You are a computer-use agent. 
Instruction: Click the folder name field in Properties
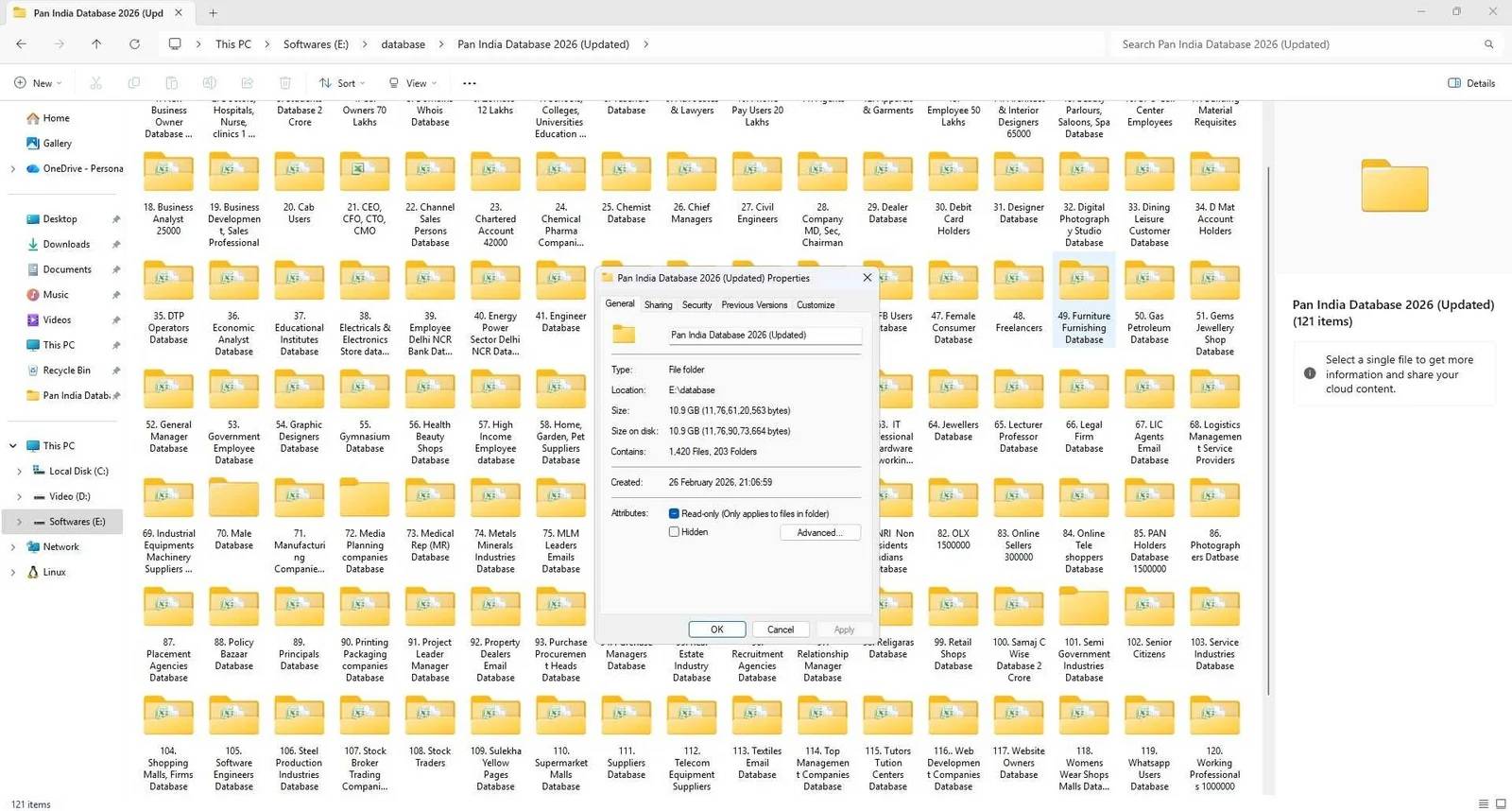click(x=765, y=336)
